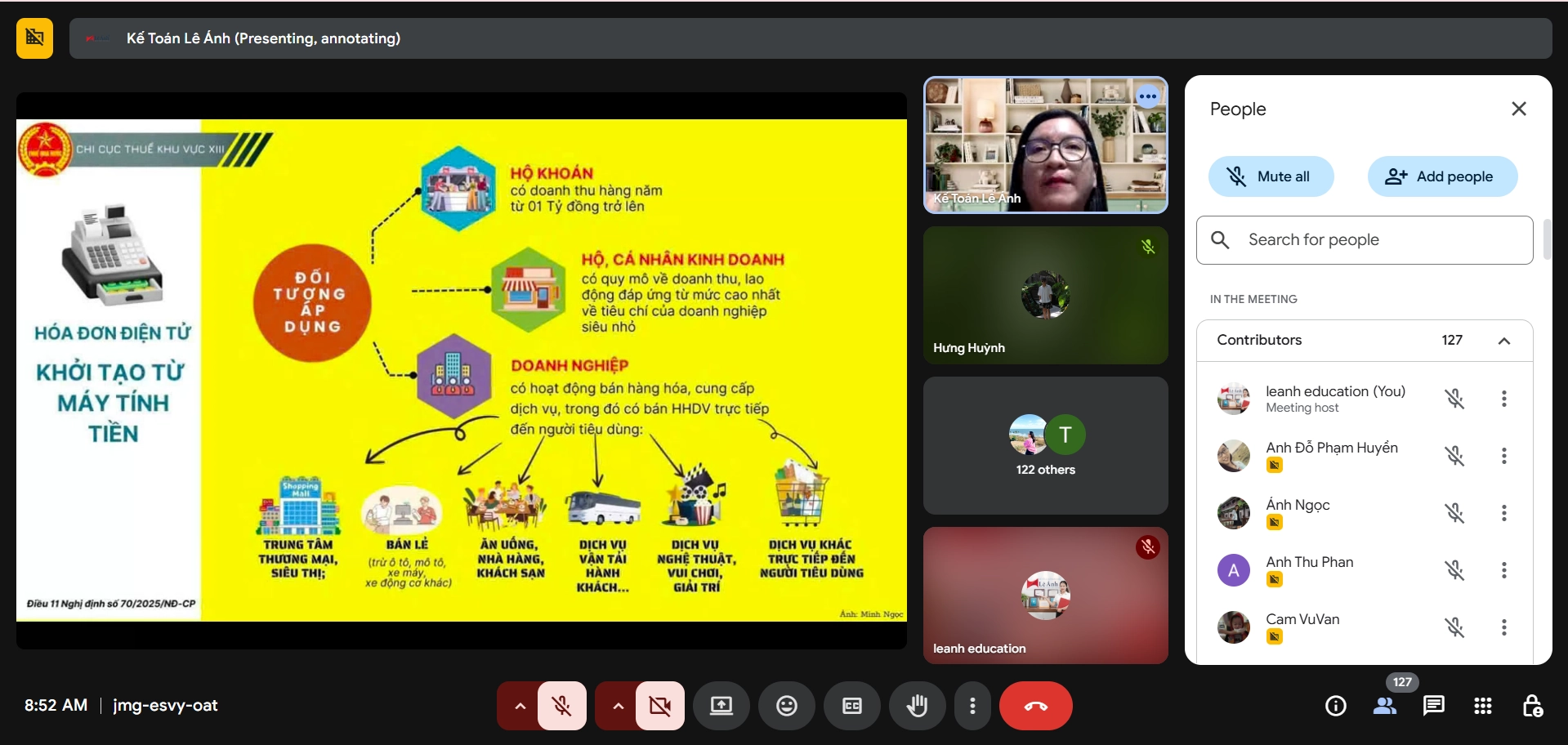Open more options for Ánh Ngọc
Image resolution: width=1568 pixels, height=745 pixels.
tap(1503, 513)
